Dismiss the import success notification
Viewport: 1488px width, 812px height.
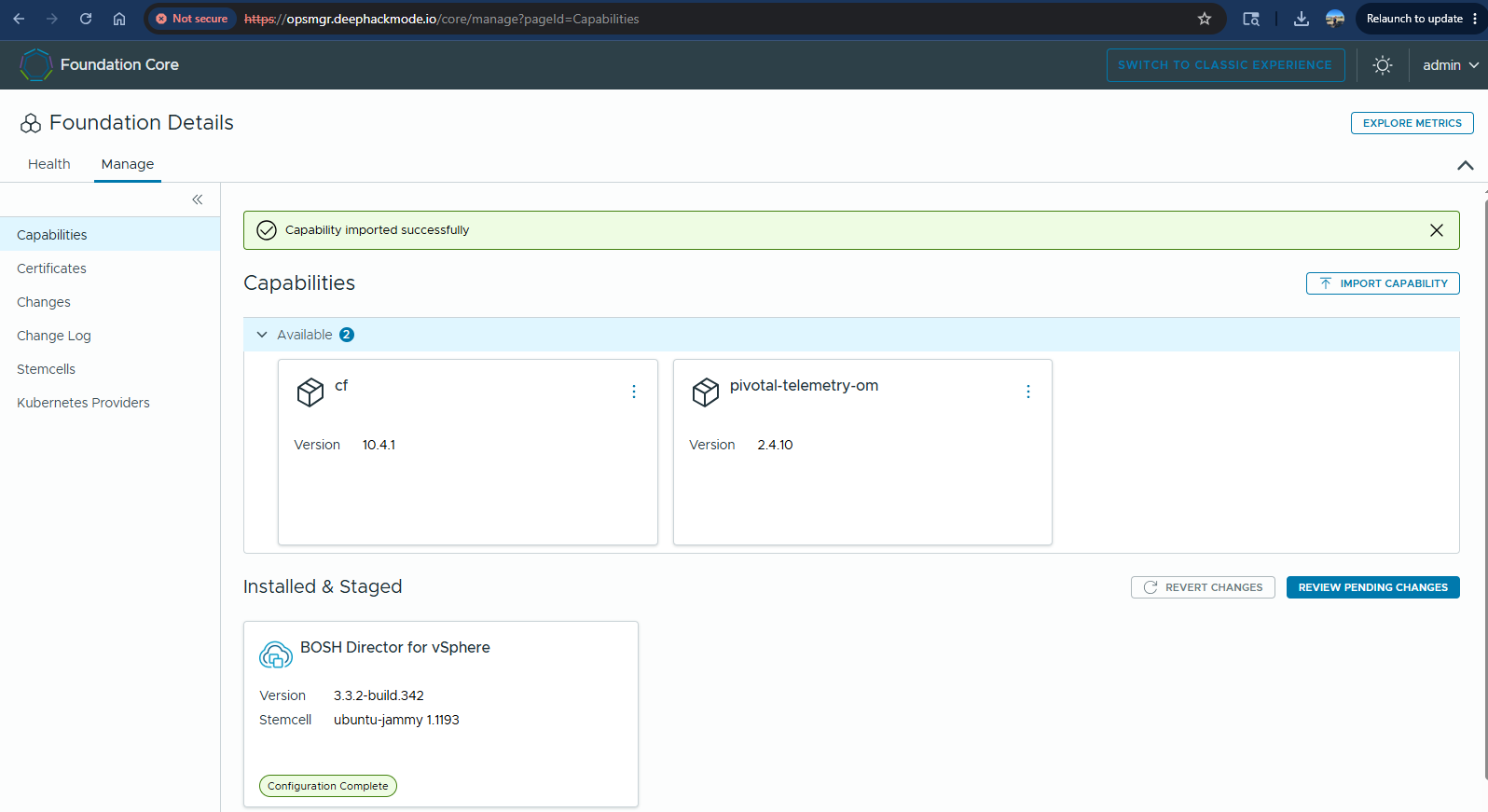(x=1437, y=230)
